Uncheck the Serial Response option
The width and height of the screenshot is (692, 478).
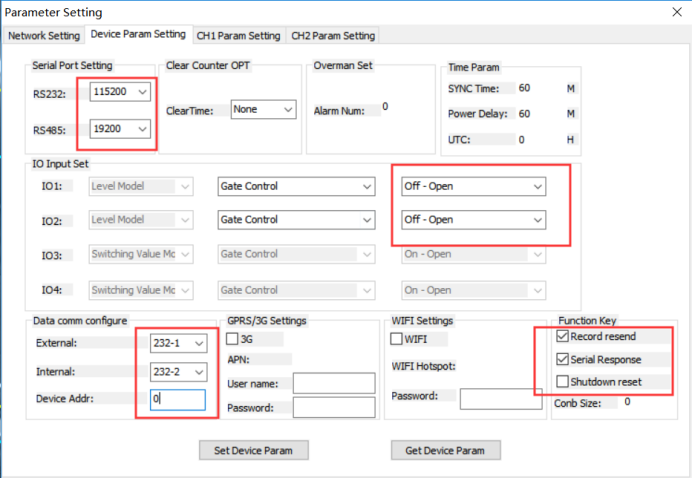(x=562, y=359)
